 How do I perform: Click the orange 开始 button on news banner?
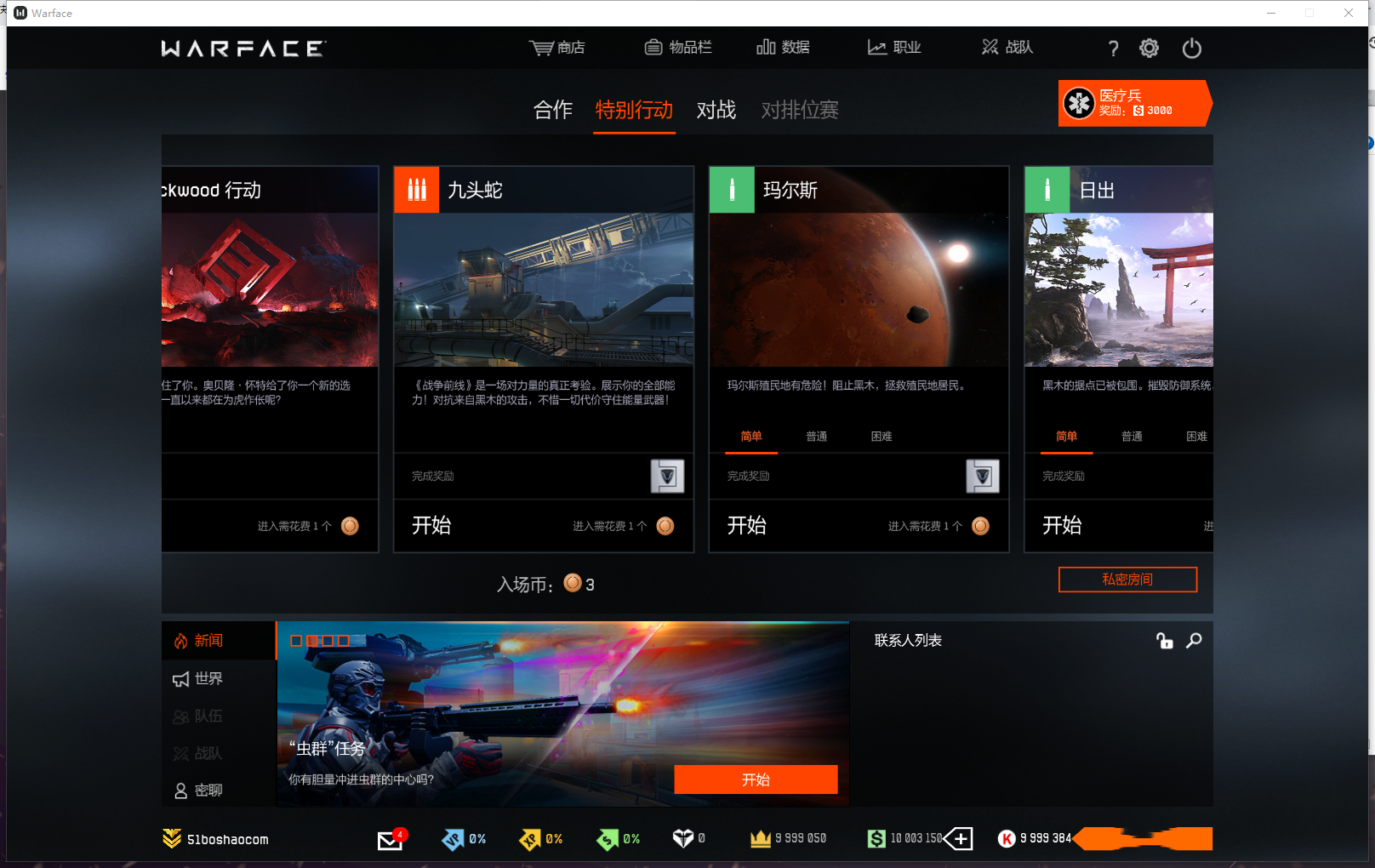(756, 779)
